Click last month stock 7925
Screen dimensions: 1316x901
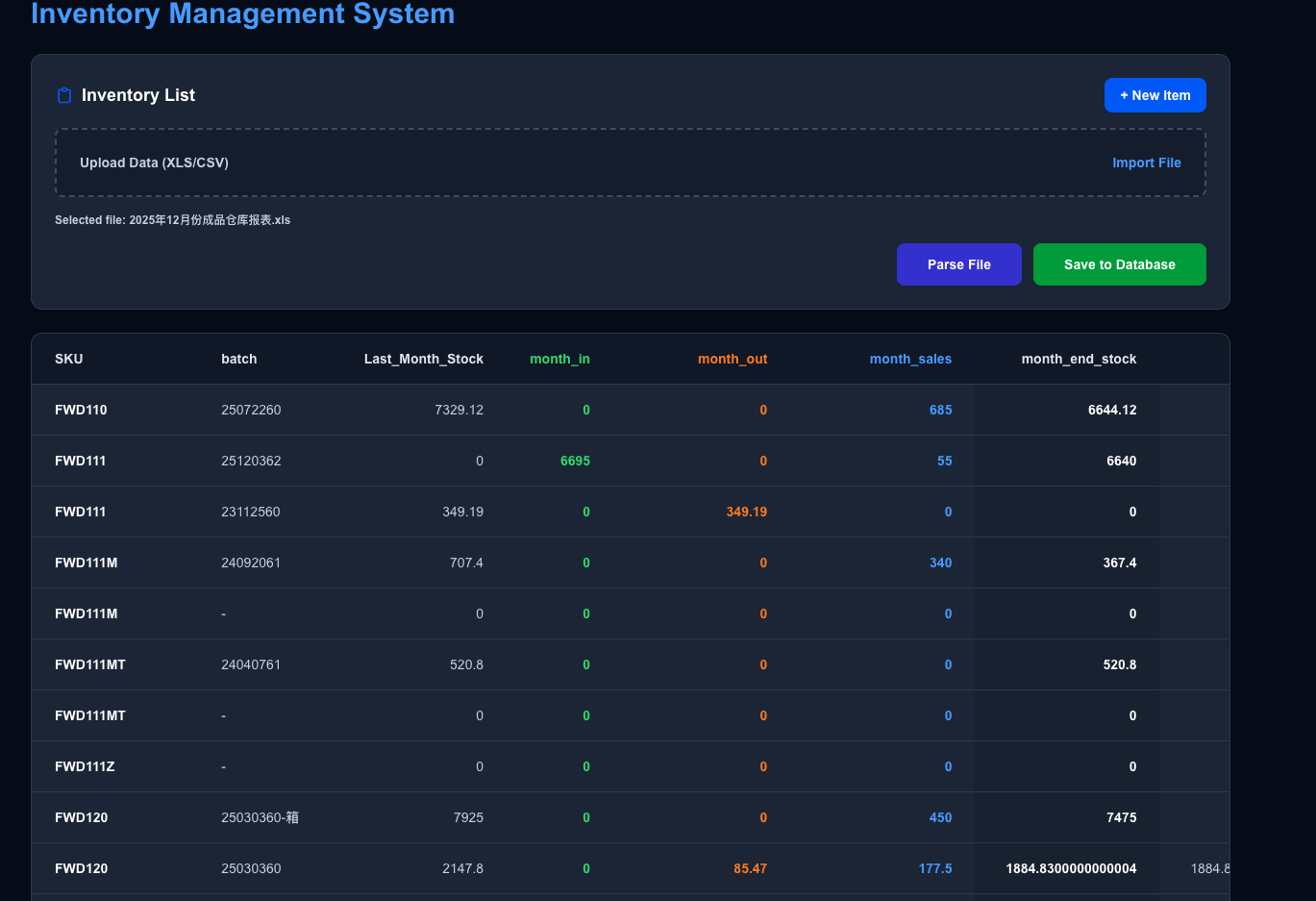pos(468,817)
